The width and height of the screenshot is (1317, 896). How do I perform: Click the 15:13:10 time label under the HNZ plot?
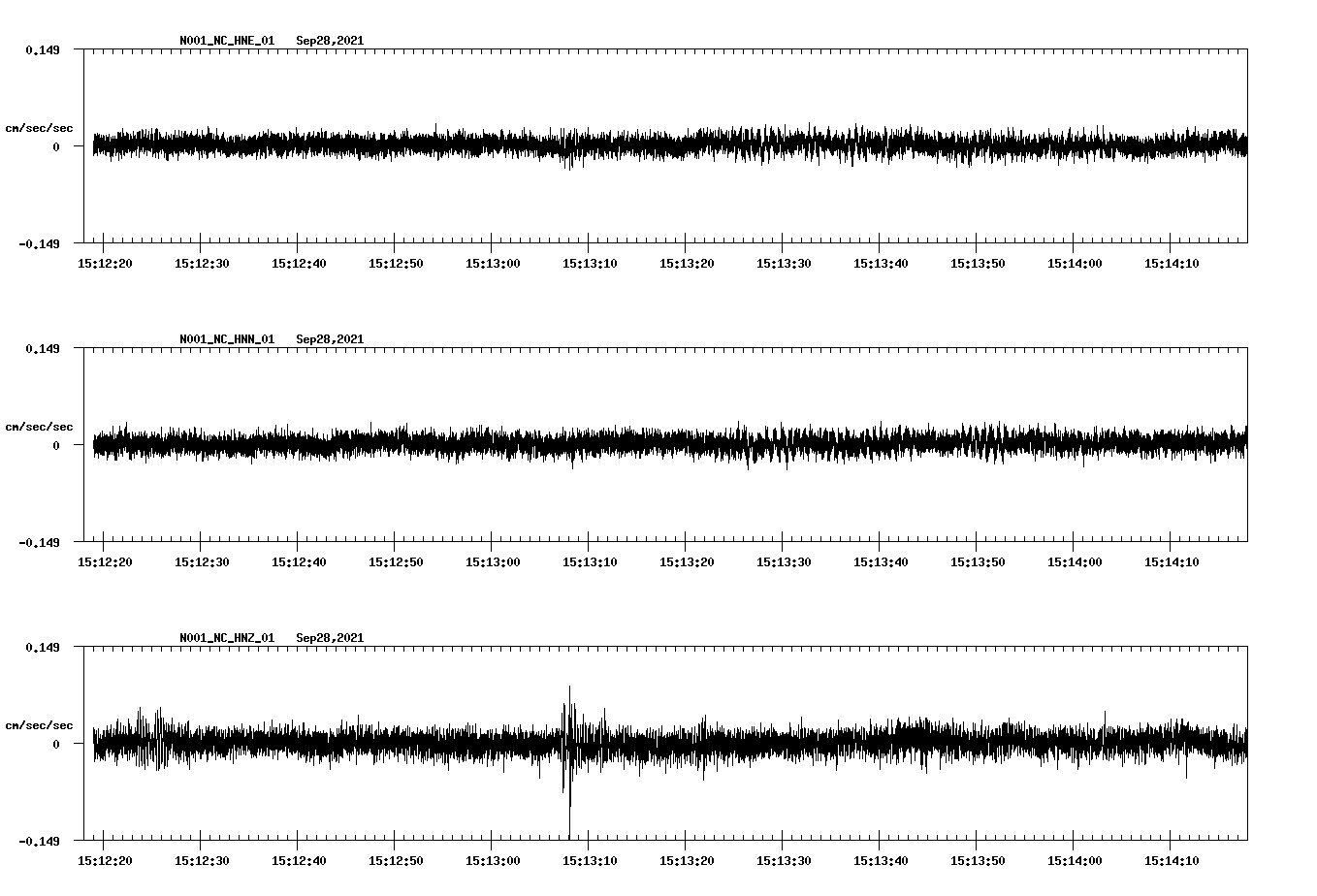point(590,860)
